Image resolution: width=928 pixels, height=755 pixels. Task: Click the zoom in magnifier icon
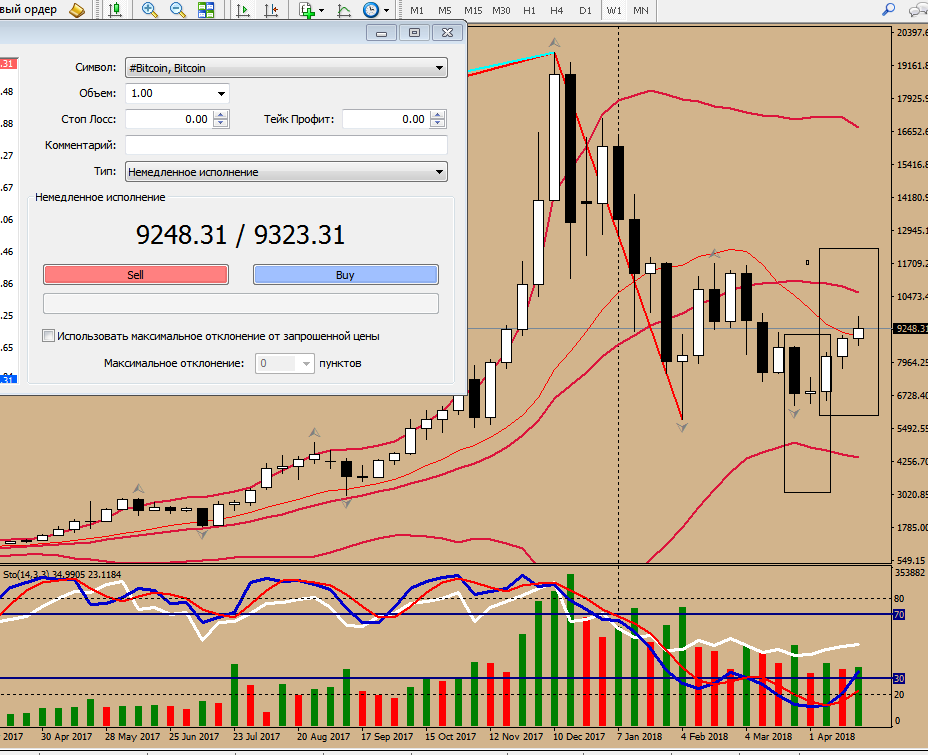[x=150, y=10]
